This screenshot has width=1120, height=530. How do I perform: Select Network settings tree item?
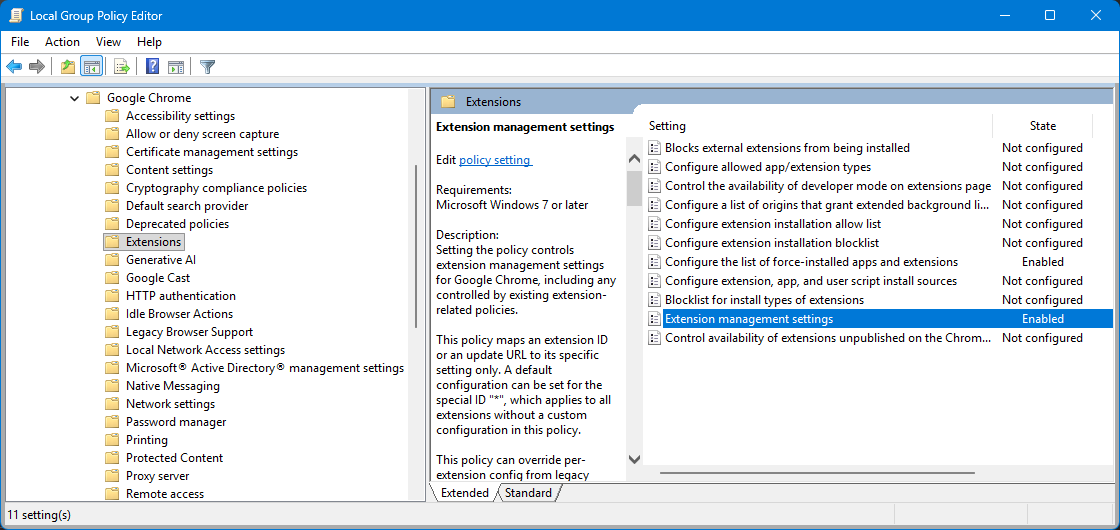click(x=170, y=404)
